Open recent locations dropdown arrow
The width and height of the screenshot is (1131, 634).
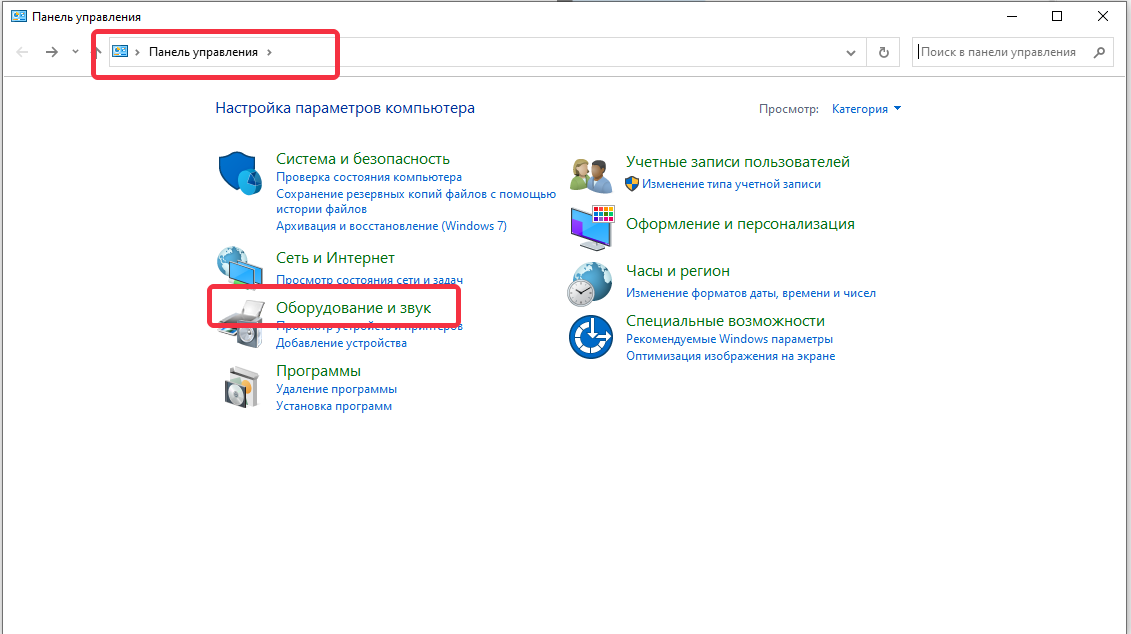(x=75, y=52)
